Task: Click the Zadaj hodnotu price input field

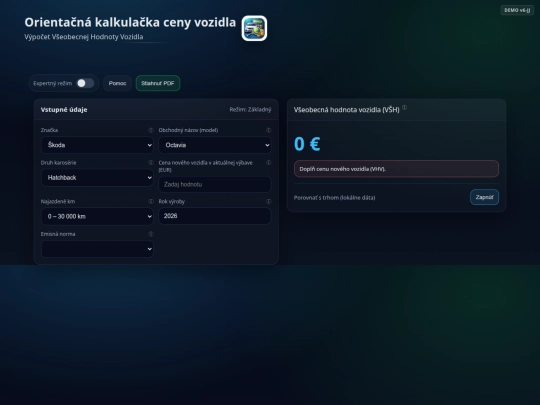Action: pyautogui.click(x=215, y=184)
